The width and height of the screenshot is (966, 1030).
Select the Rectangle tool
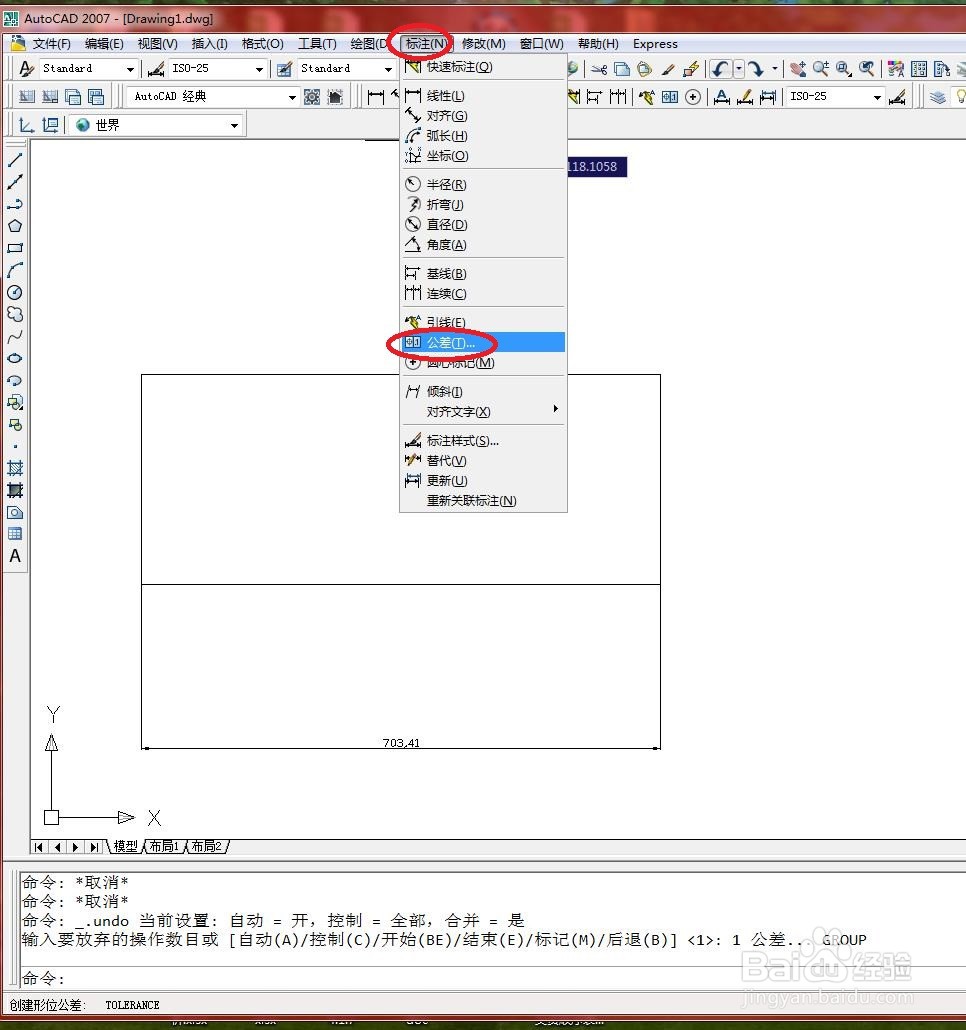14,248
